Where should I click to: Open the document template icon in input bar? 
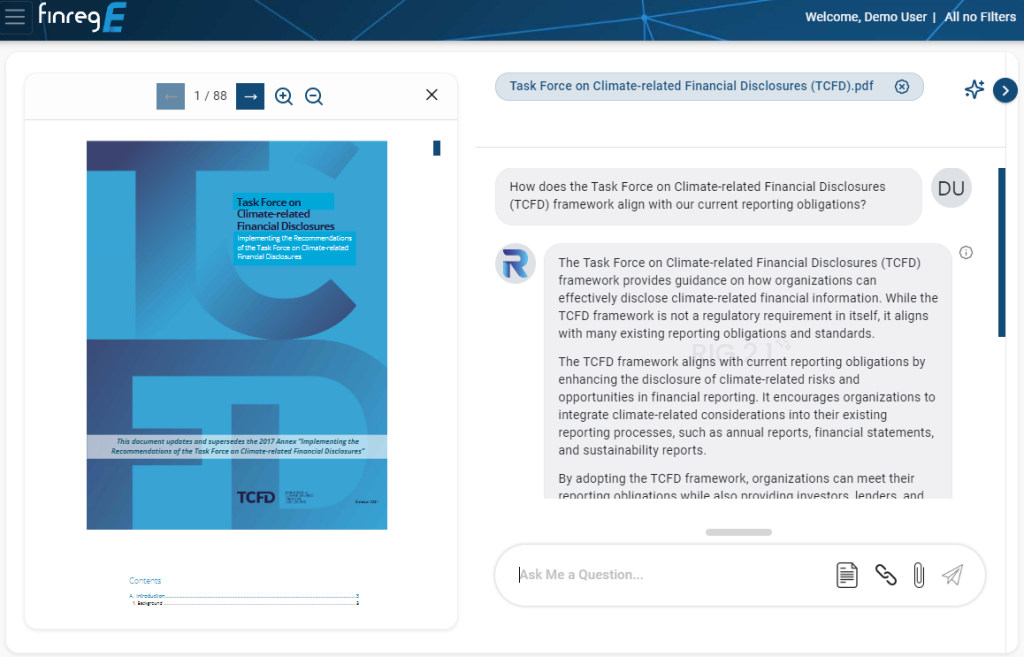point(847,575)
